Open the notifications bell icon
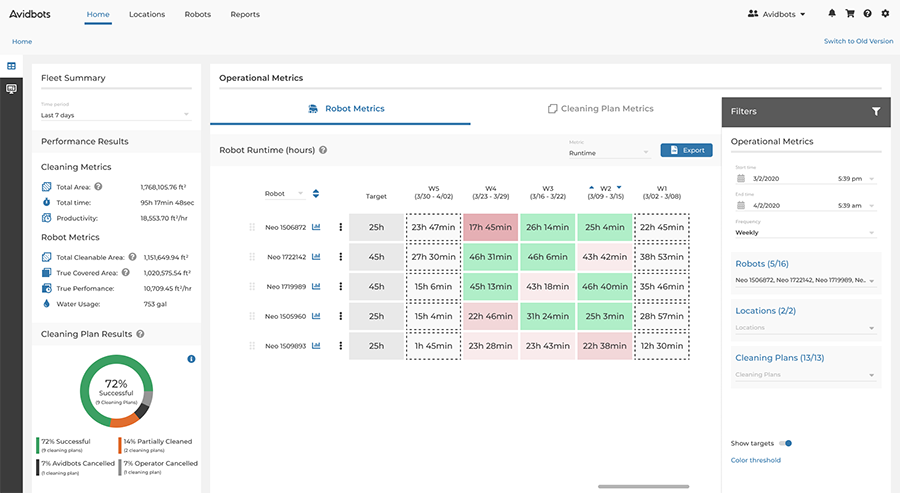Screen dimensions: 900x493 click(x=832, y=13)
